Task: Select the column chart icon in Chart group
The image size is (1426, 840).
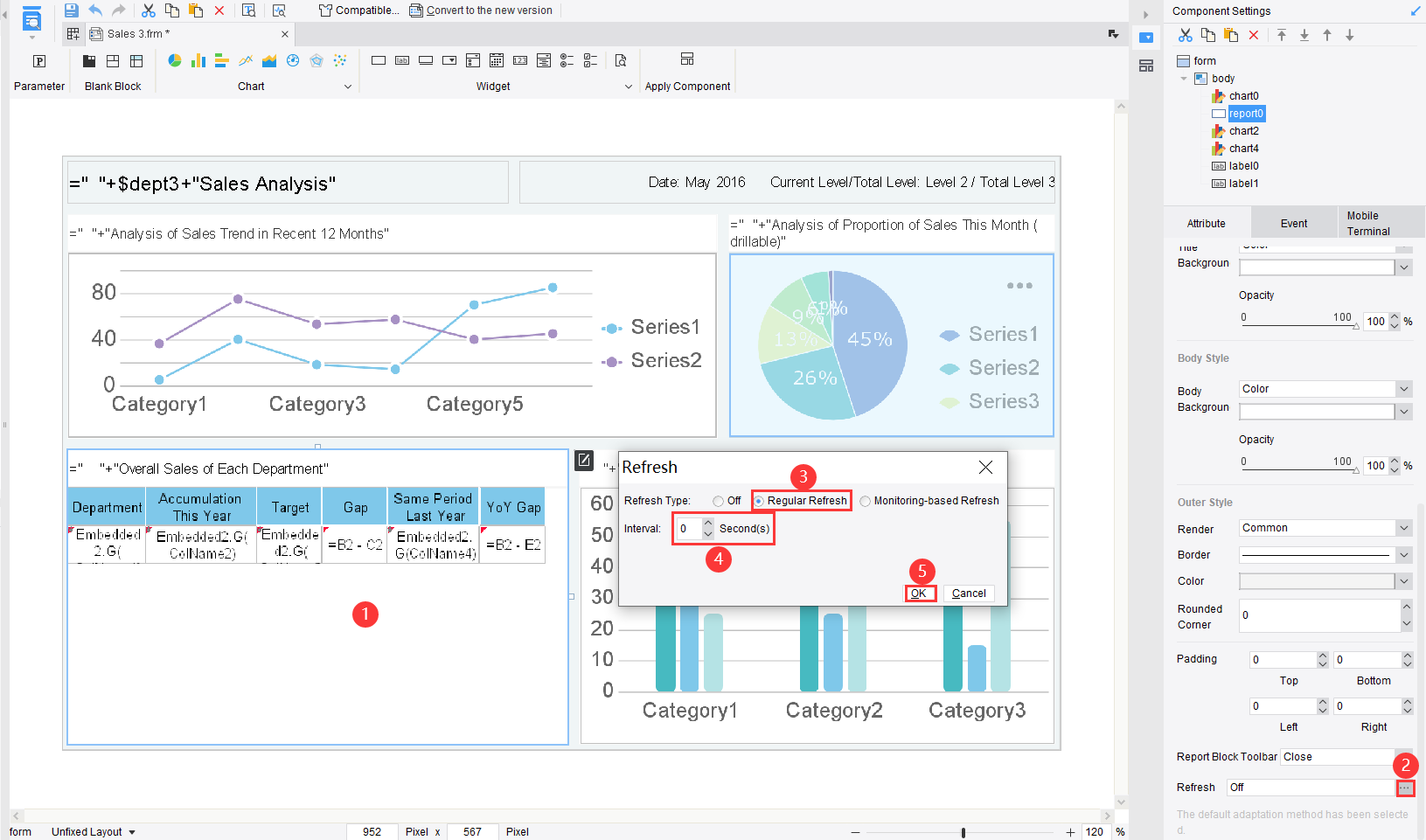Action: 198,60
